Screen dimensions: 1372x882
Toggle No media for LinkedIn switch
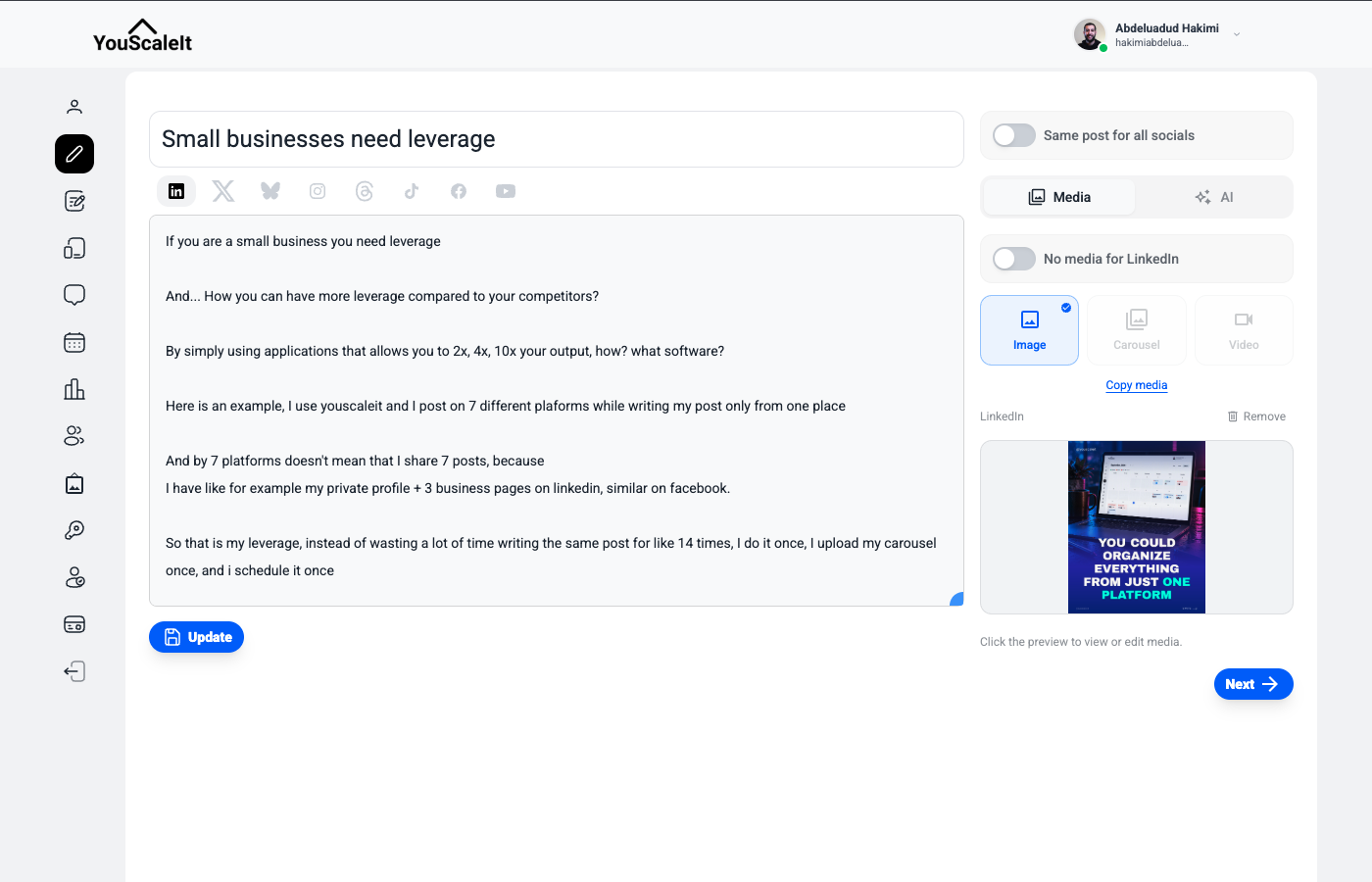(x=1014, y=259)
